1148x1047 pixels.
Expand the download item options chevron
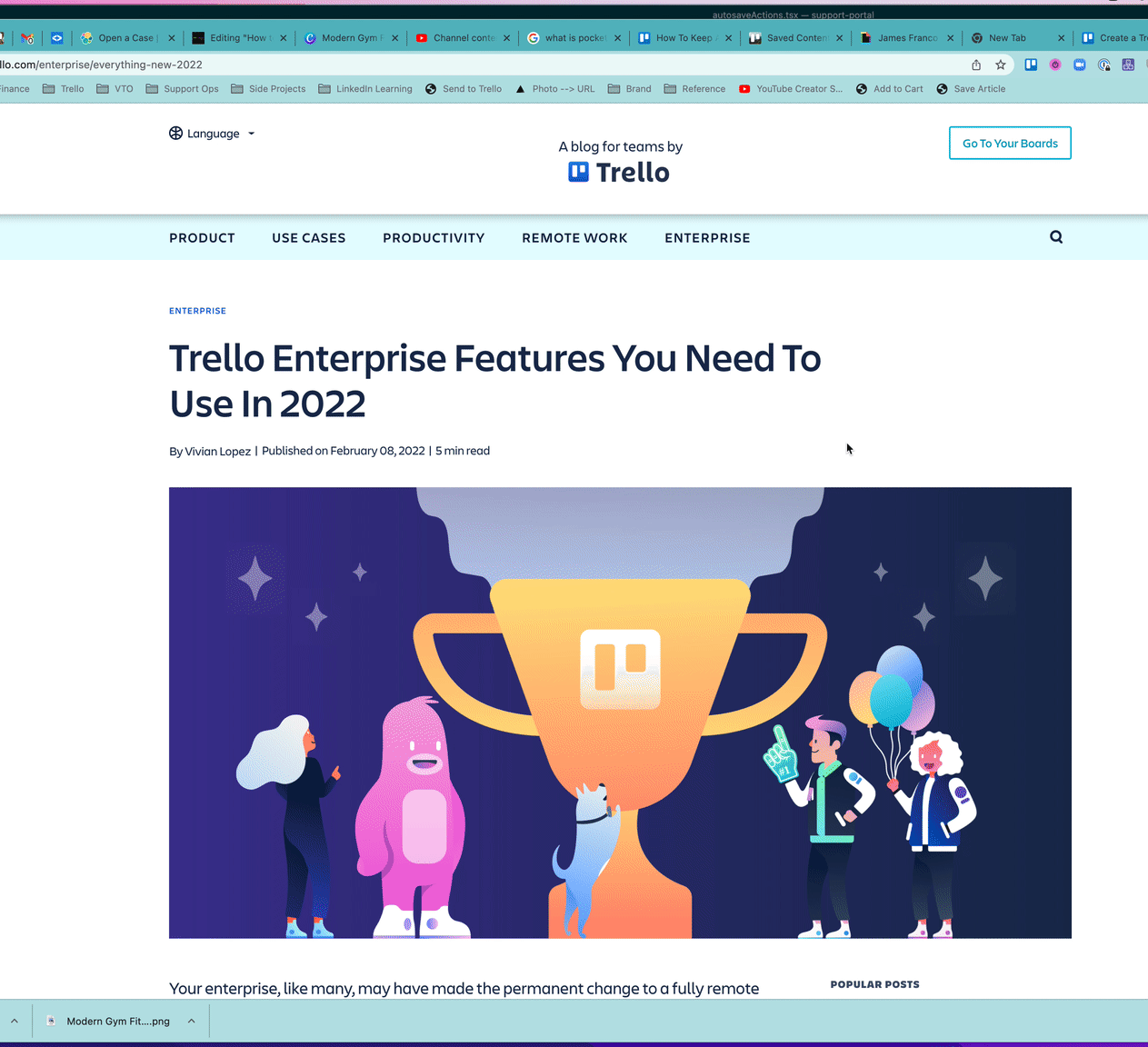[192, 1022]
